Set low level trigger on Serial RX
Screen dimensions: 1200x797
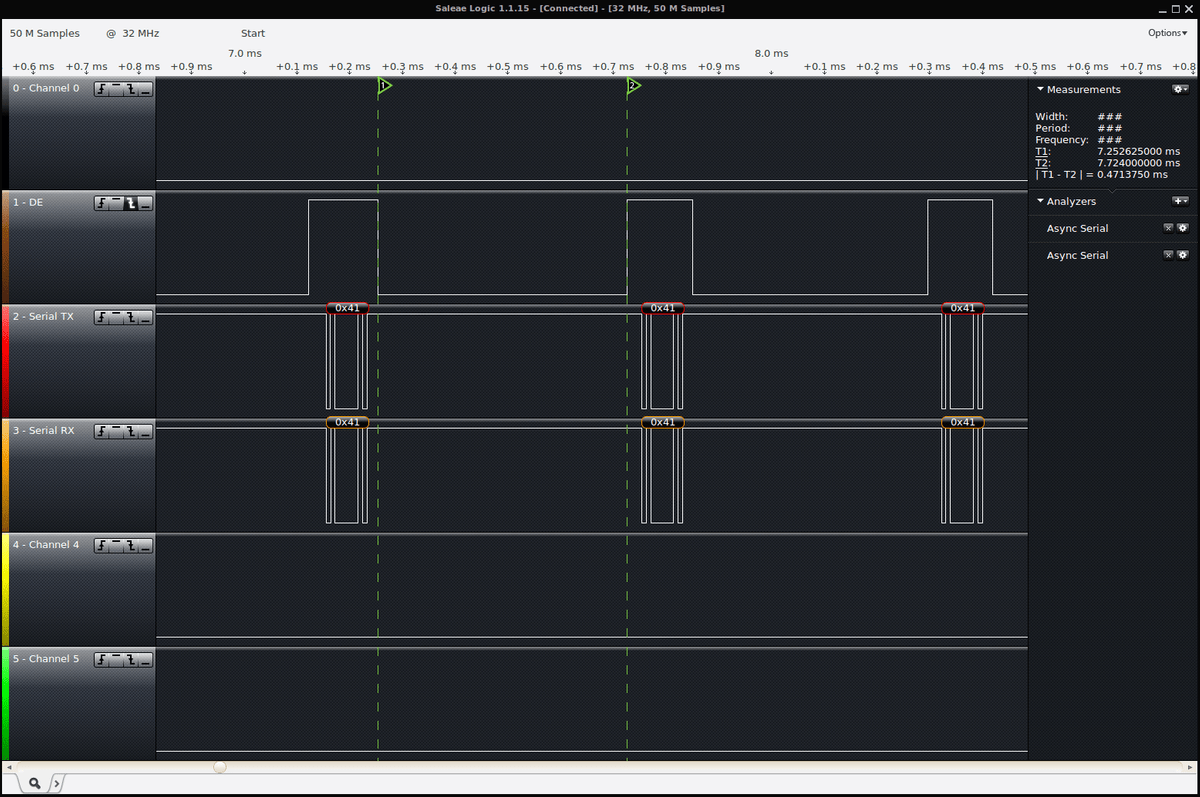(x=146, y=432)
